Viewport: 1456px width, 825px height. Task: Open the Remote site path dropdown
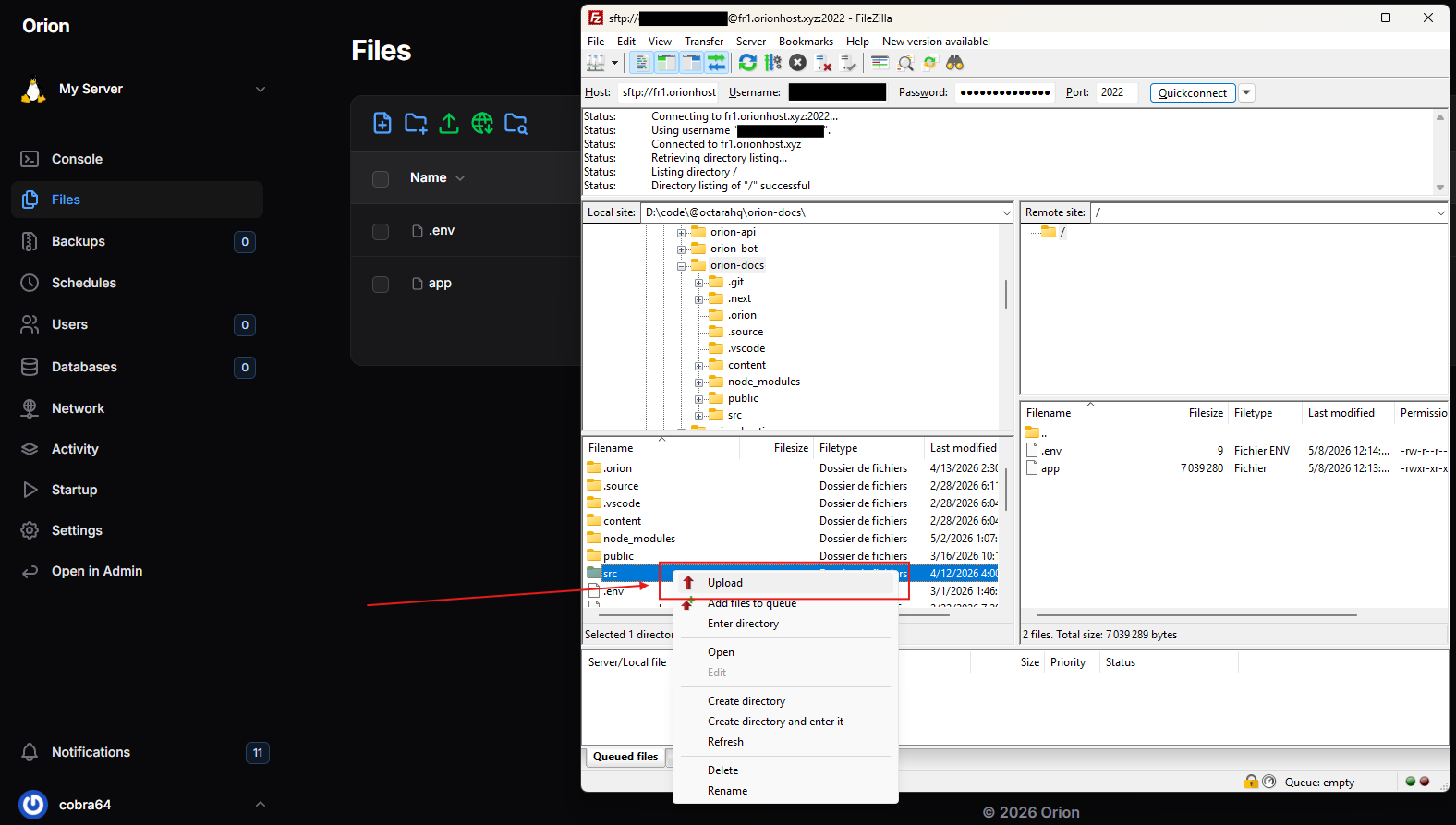1440,212
